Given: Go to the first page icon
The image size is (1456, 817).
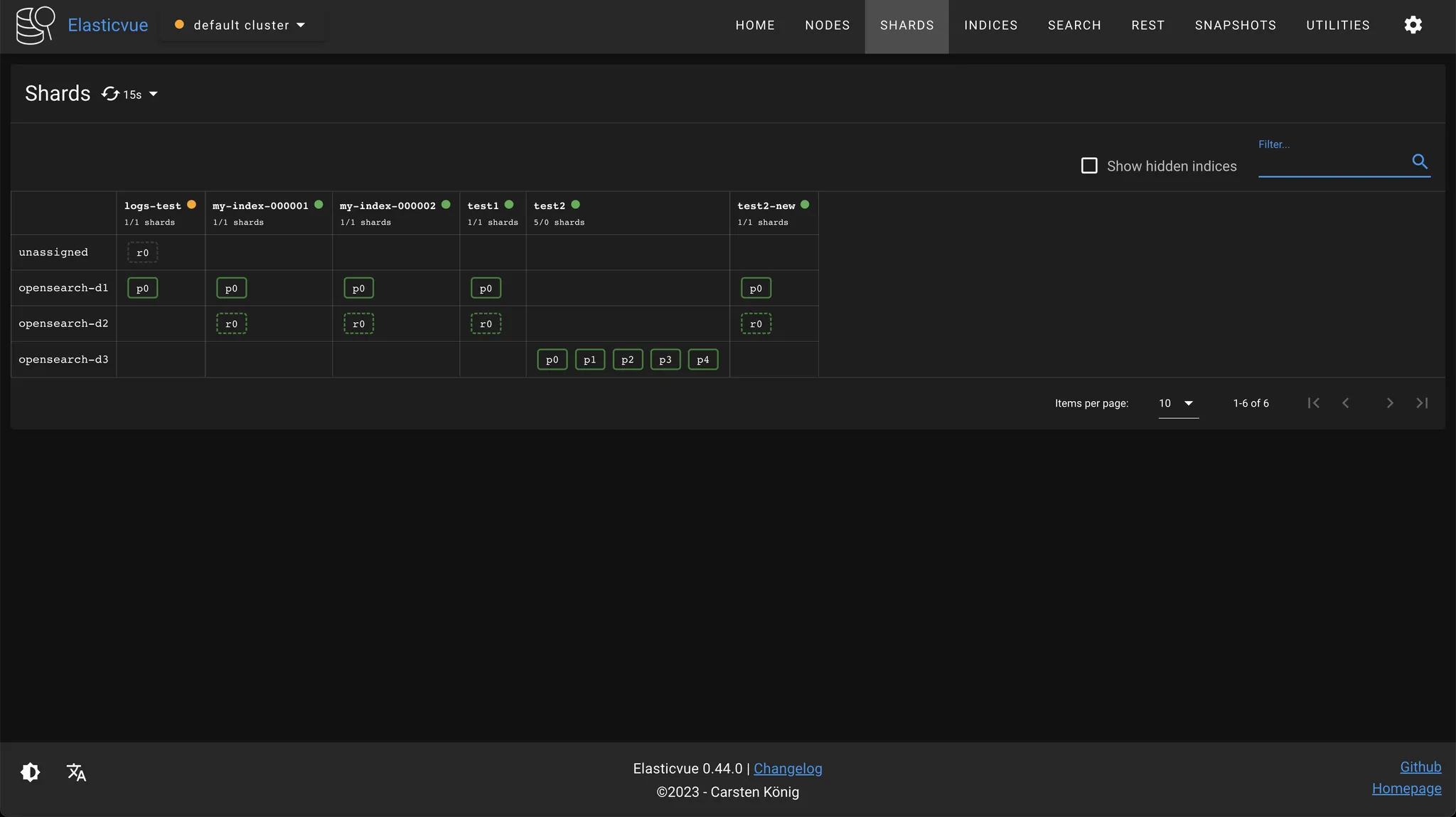Looking at the screenshot, I should pos(1313,403).
